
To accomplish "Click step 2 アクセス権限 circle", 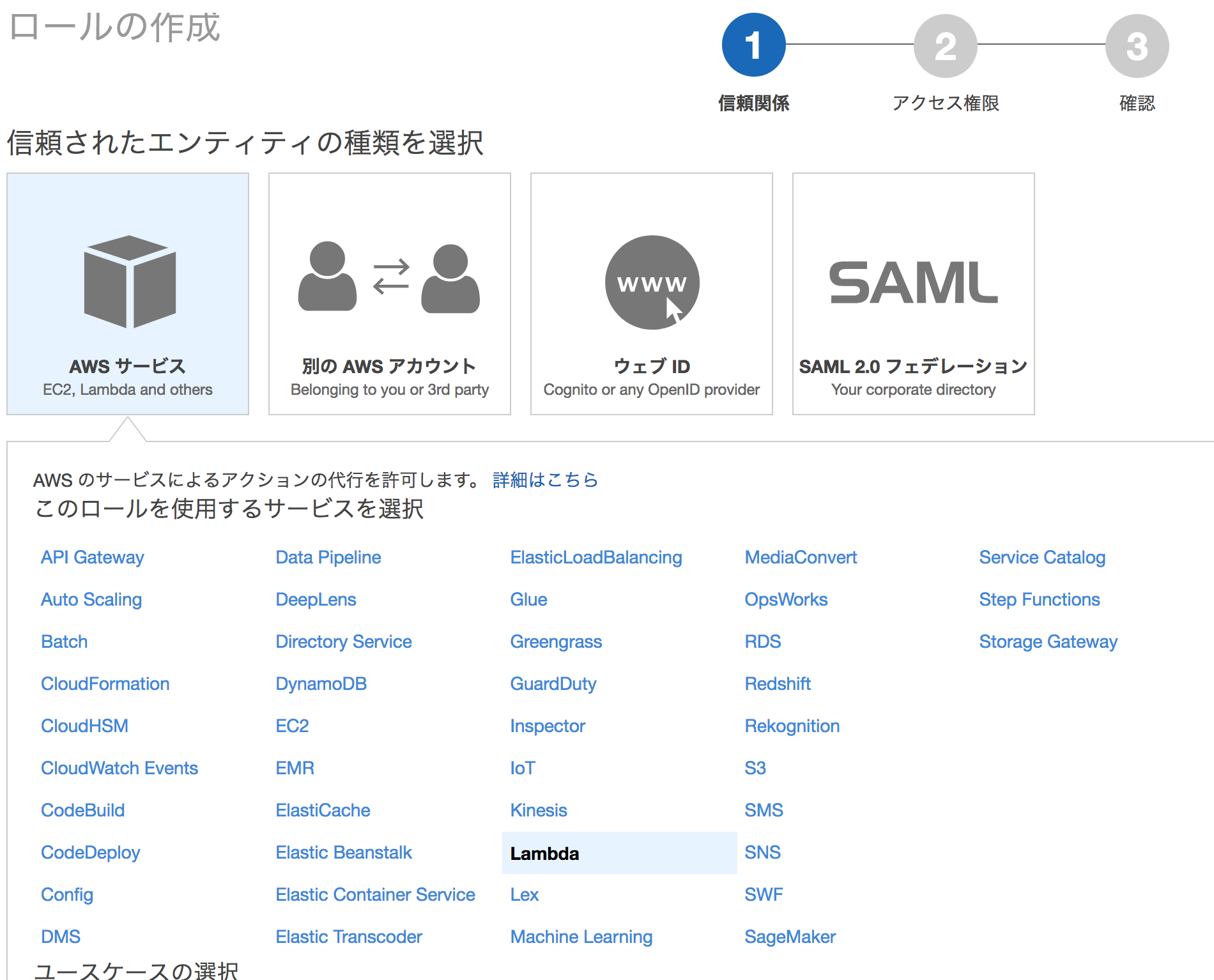I will (x=946, y=46).
